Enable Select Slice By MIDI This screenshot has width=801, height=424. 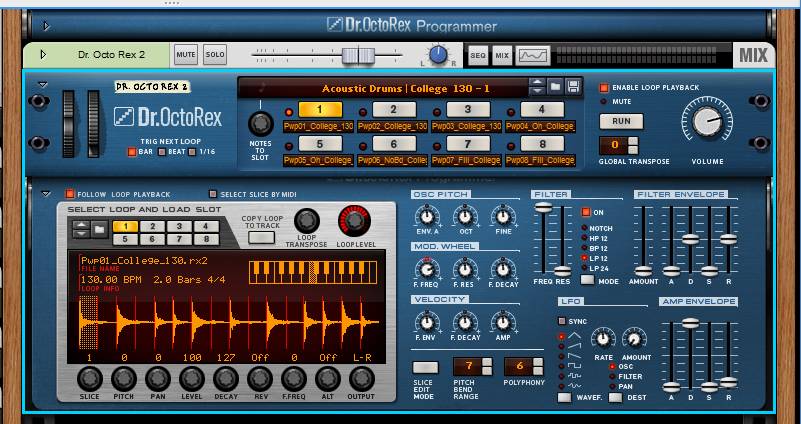click(213, 194)
